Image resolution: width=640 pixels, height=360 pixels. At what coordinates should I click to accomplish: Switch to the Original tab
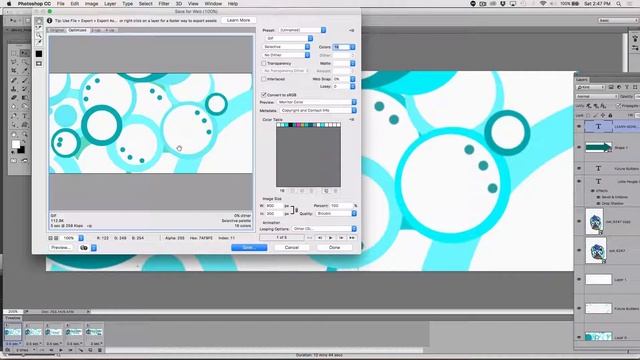coord(57,30)
